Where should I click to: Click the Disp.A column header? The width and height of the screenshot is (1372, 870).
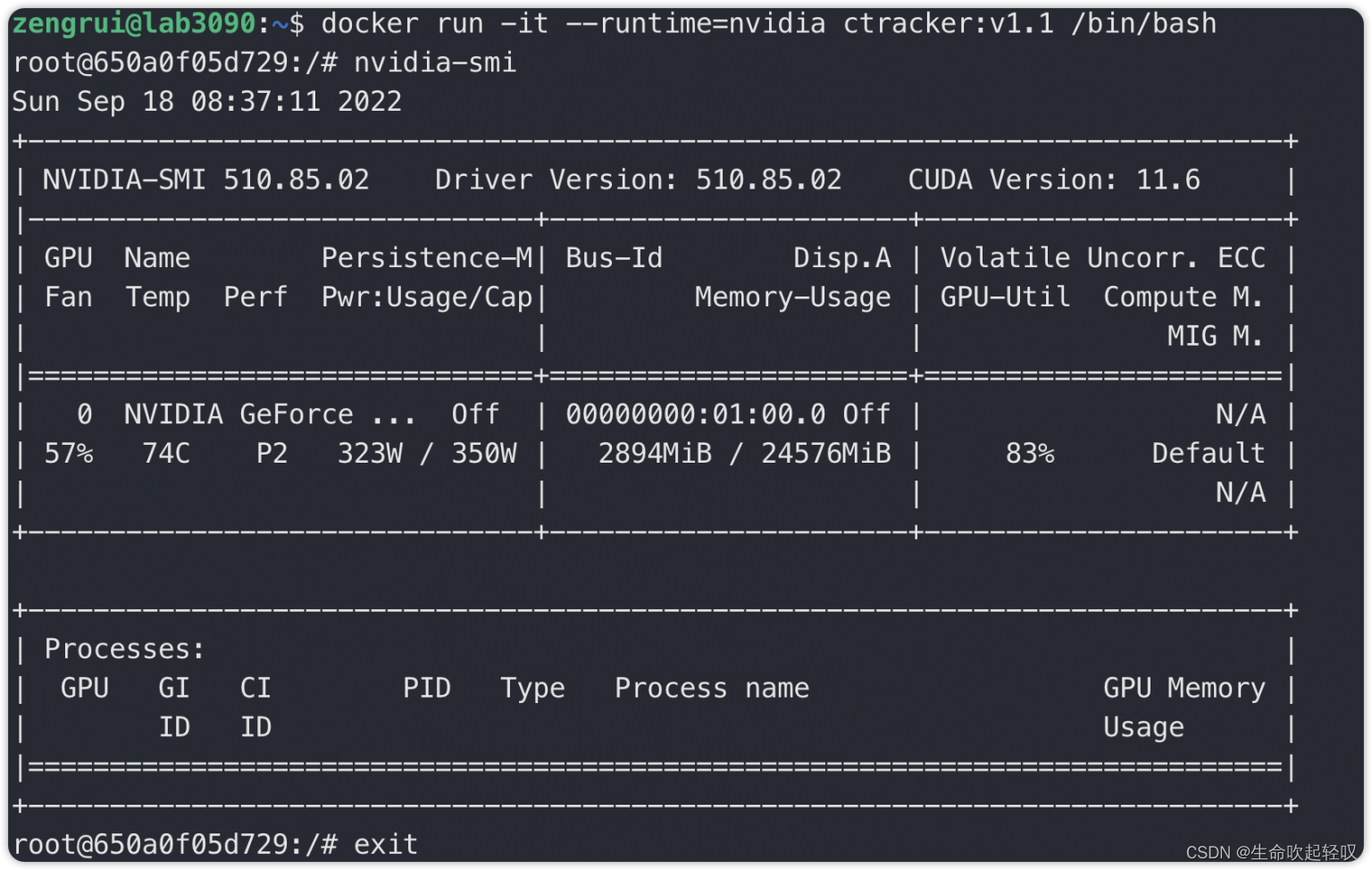coord(842,258)
